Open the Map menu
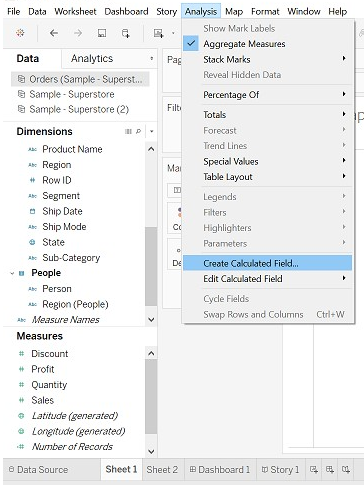The height and width of the screenshot is (485, 364). coord(234,12)
